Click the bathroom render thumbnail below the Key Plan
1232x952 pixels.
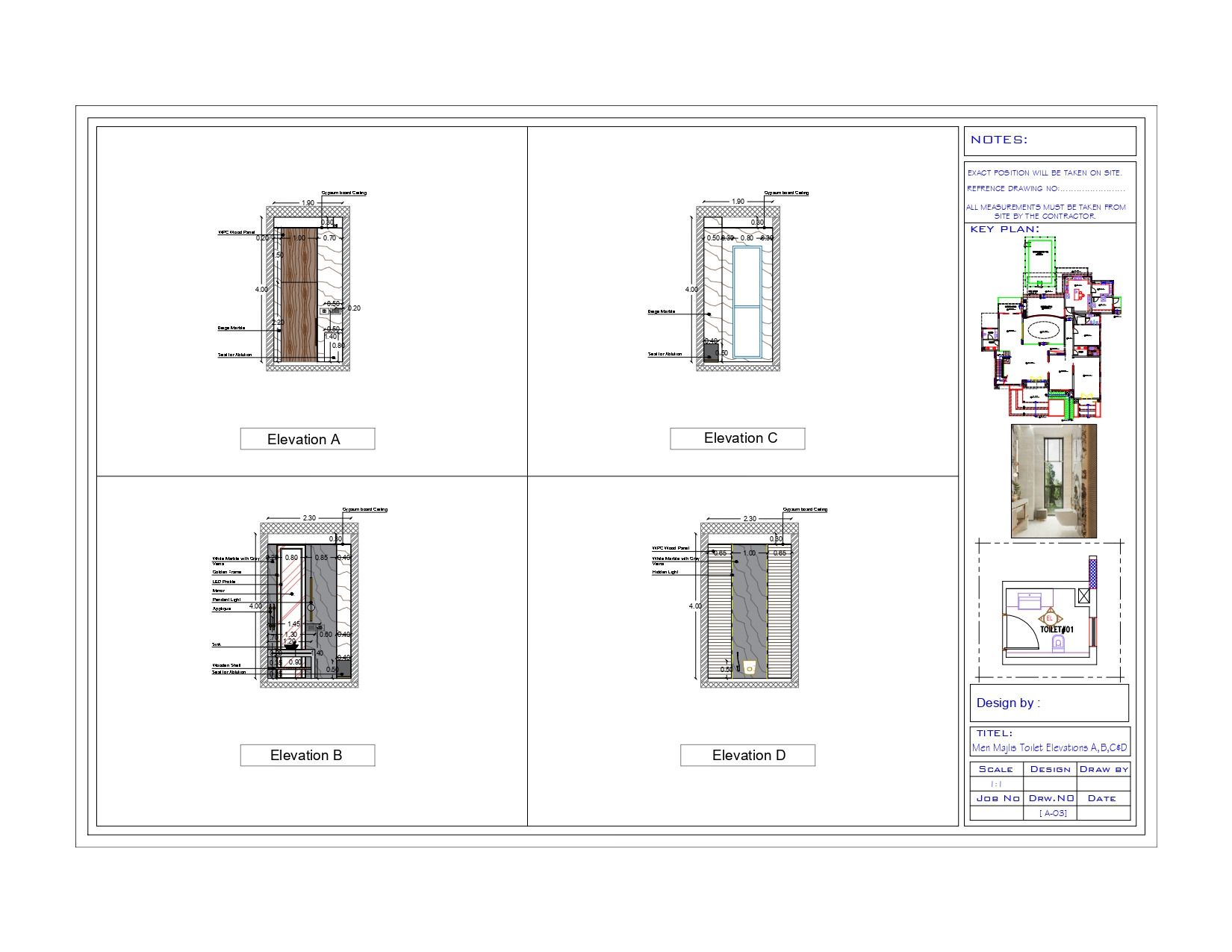tap(1053, 482)
